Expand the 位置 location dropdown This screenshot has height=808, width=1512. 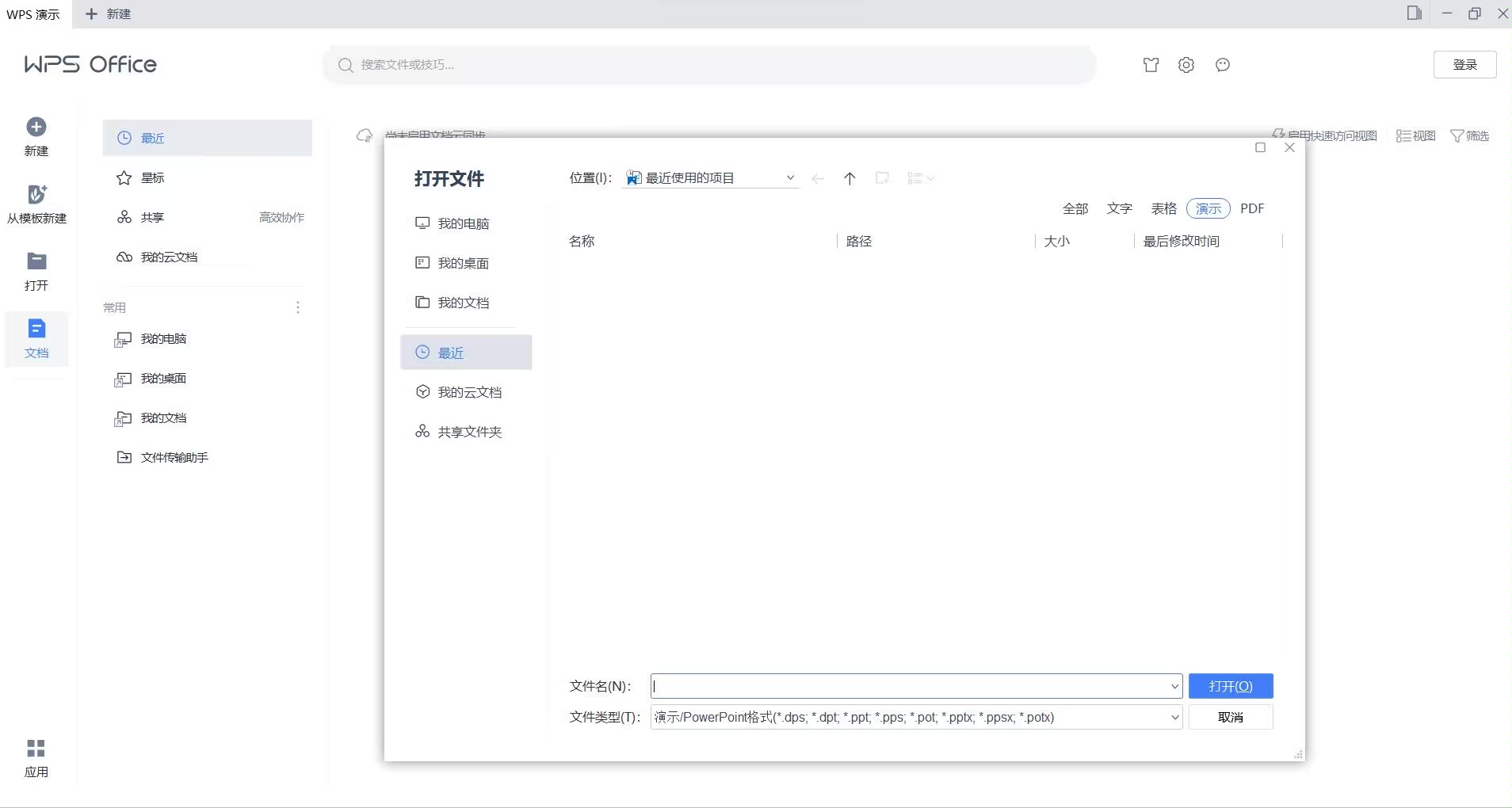[790, 178]
